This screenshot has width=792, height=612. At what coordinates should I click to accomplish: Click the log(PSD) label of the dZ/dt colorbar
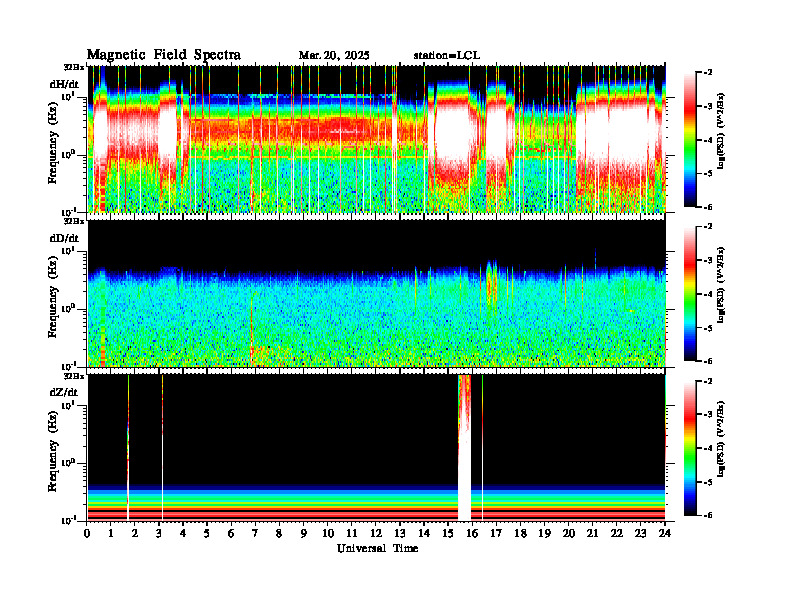[x=720, y=440]
